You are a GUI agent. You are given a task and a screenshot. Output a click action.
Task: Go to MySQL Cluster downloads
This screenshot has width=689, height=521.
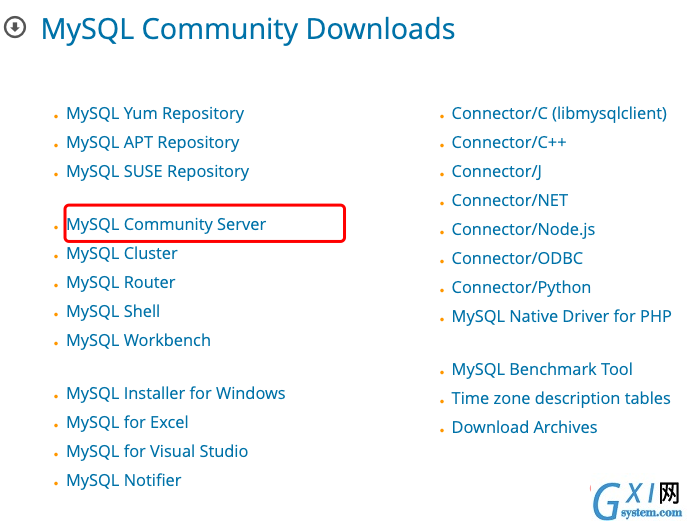coord(122,253)
